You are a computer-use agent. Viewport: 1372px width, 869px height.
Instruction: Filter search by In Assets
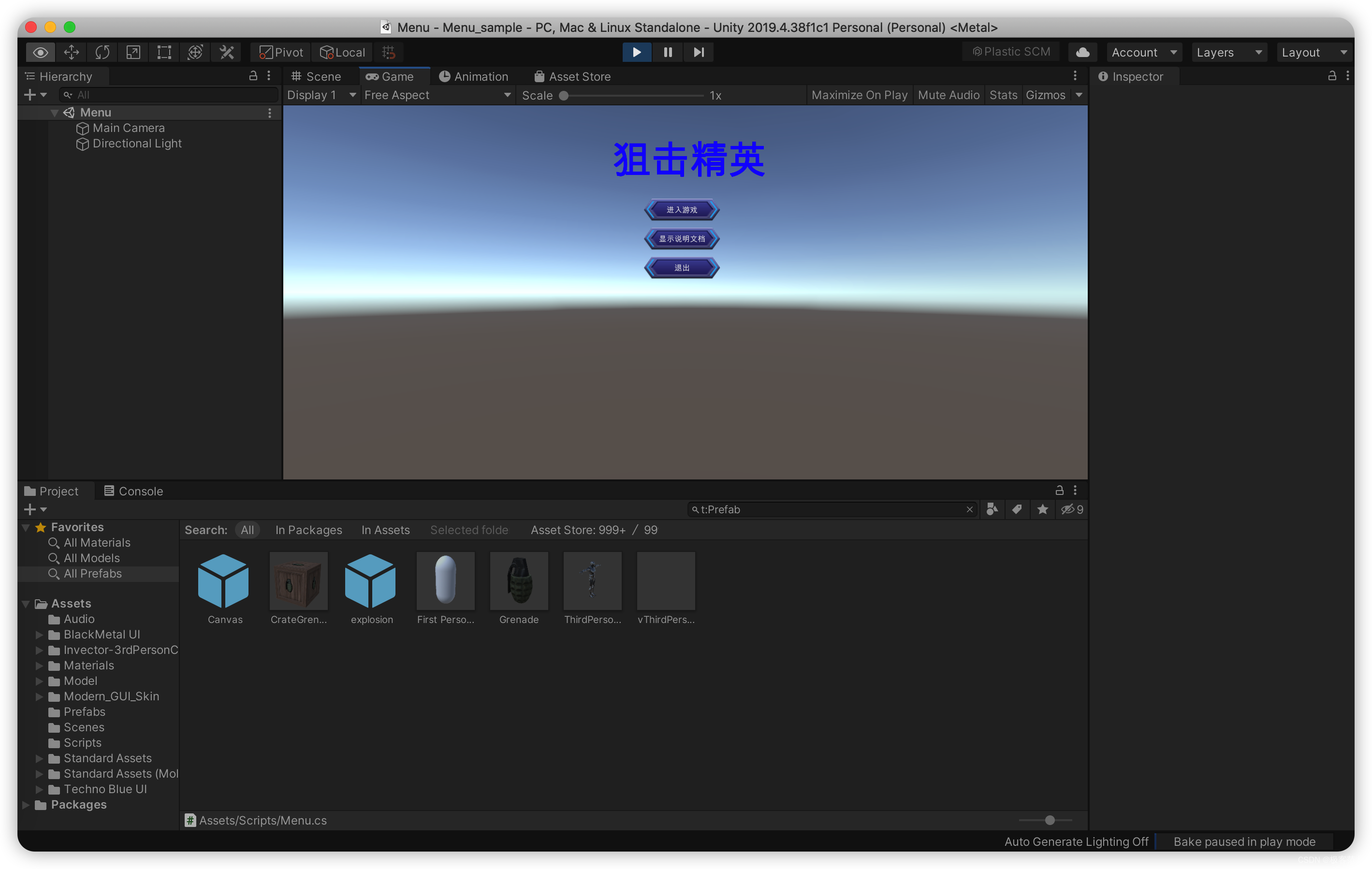(x=385, y=530)
